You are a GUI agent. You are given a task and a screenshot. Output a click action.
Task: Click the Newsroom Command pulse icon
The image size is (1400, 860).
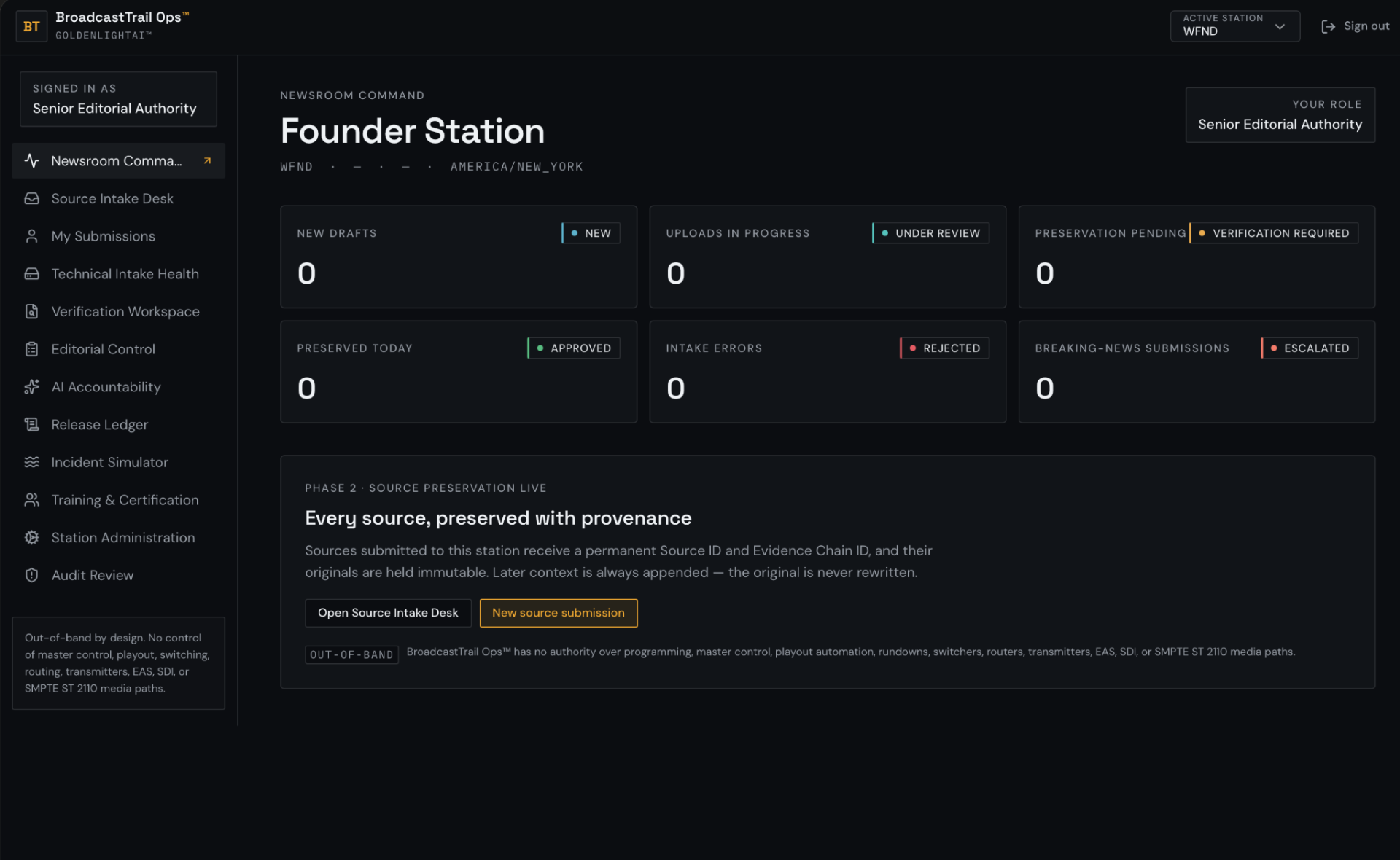click(x=31, y=160)
